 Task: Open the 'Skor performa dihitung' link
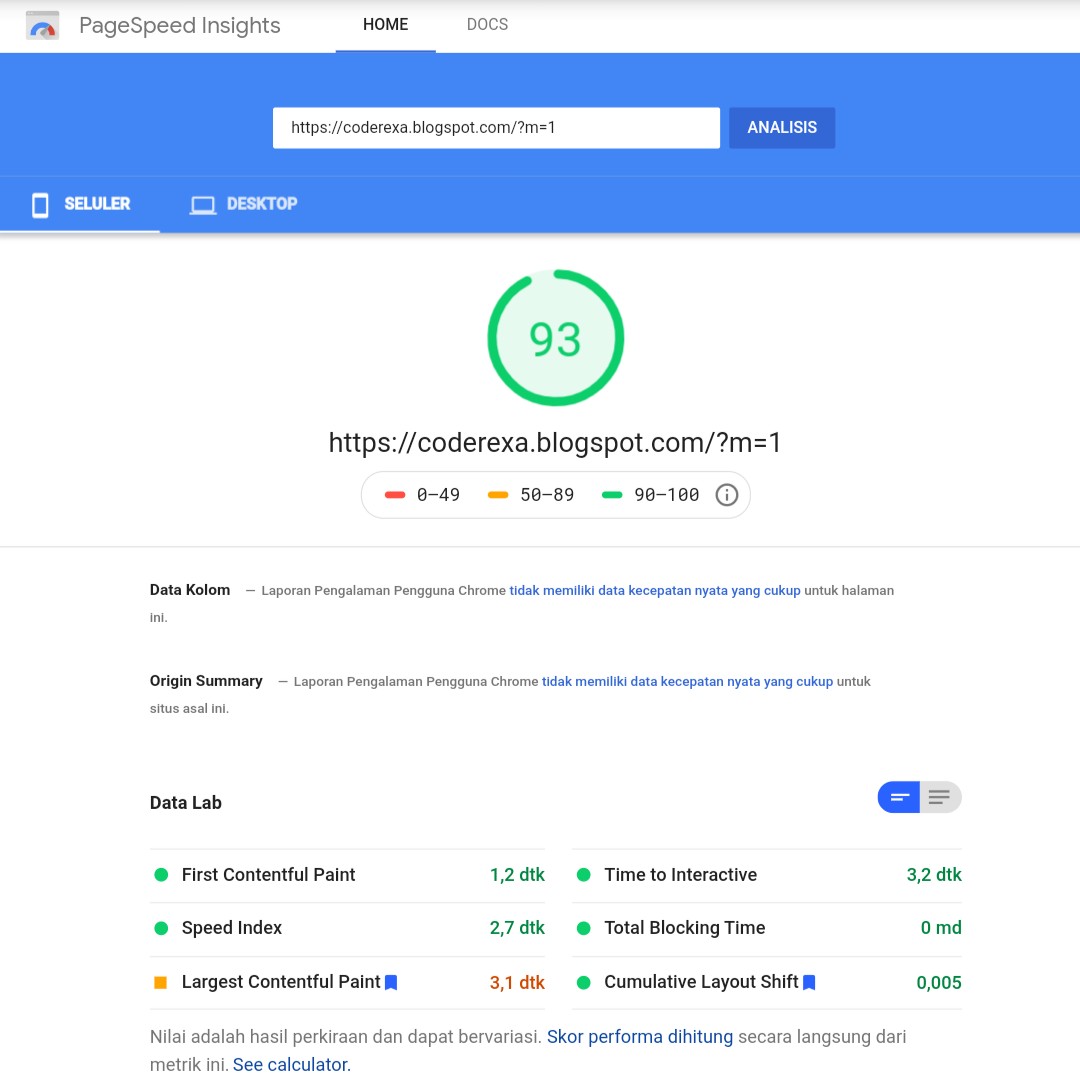click(x=640, y=1037)
